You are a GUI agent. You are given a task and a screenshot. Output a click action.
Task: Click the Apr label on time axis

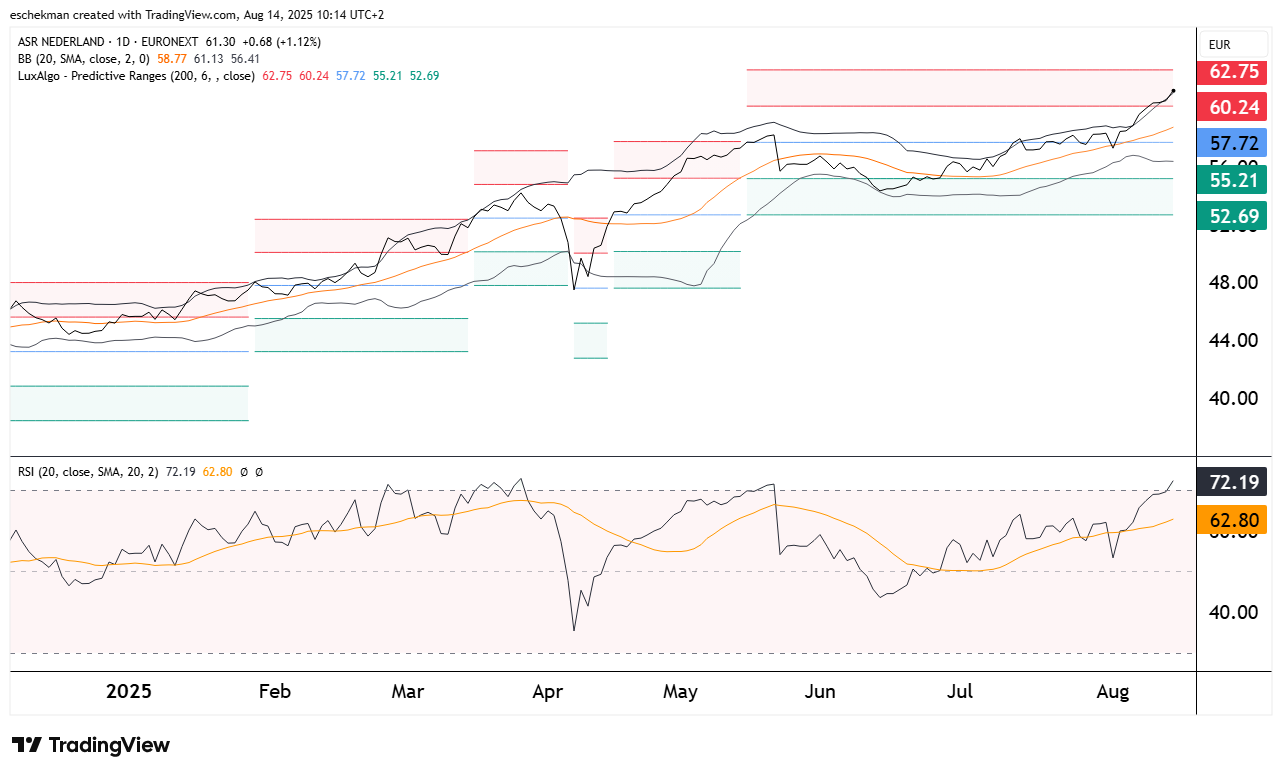547,692
